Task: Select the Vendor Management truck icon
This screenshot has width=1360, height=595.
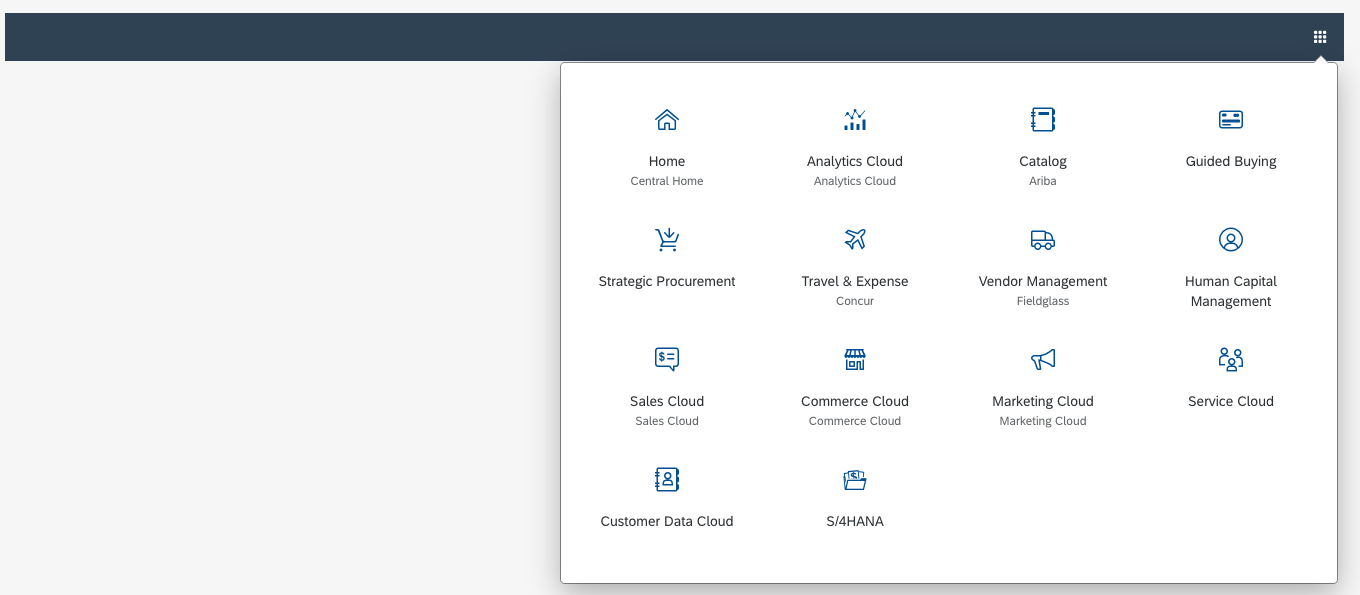Action: click(x=1043, y=240)
